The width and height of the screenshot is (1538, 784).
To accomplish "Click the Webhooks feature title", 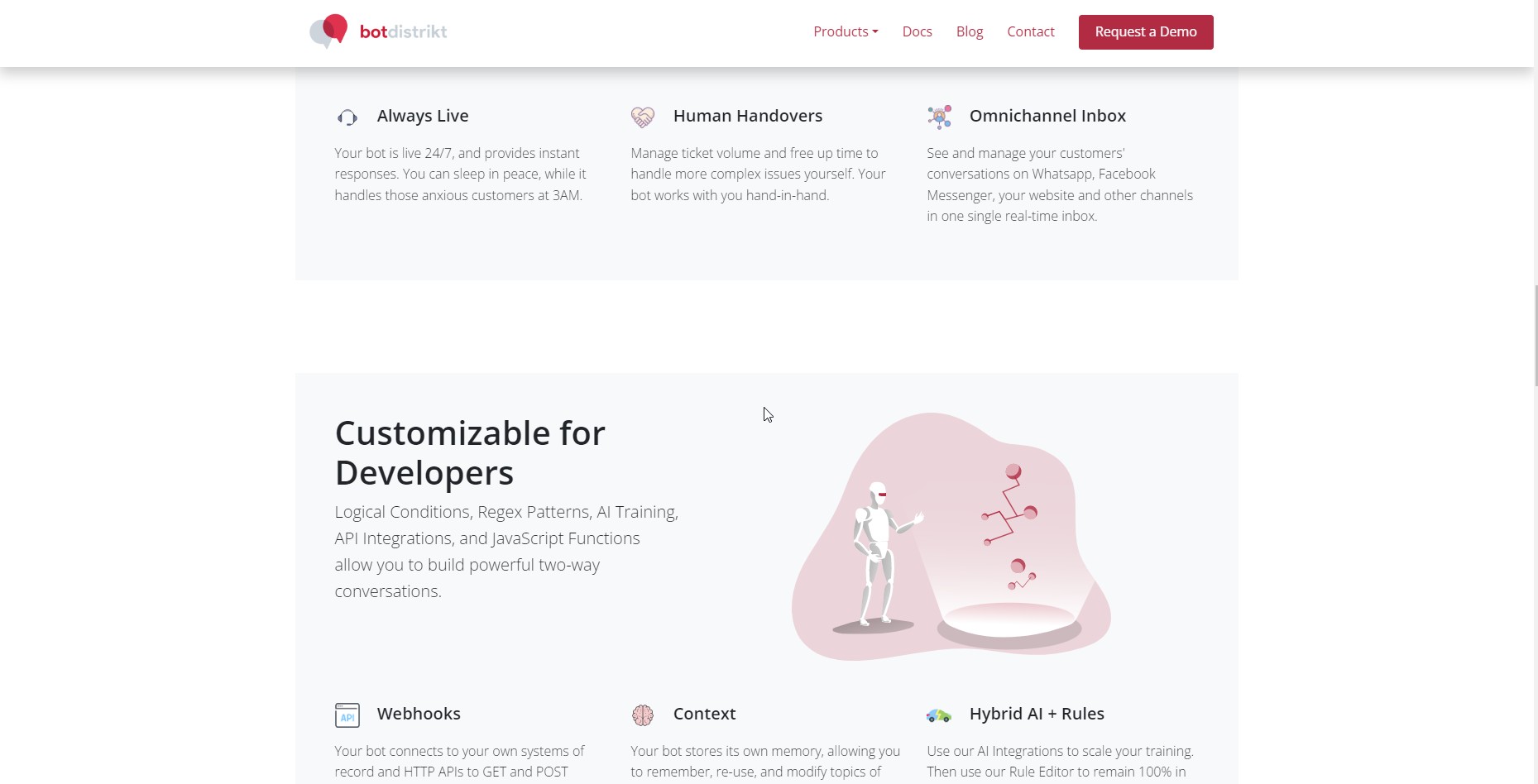I will tap(418, 714).
